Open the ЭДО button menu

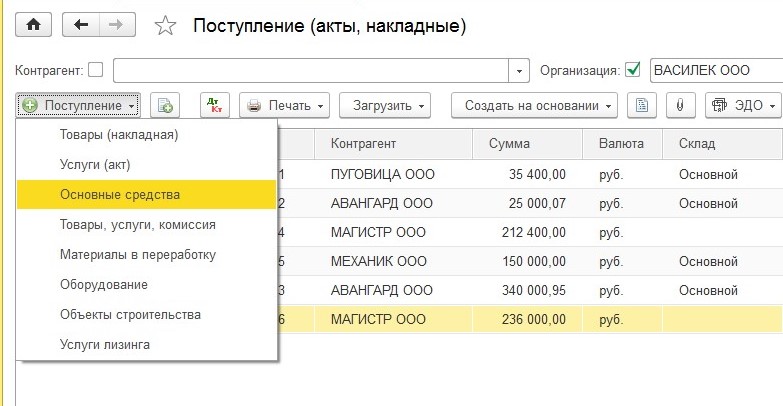click(x=743, y=105)
